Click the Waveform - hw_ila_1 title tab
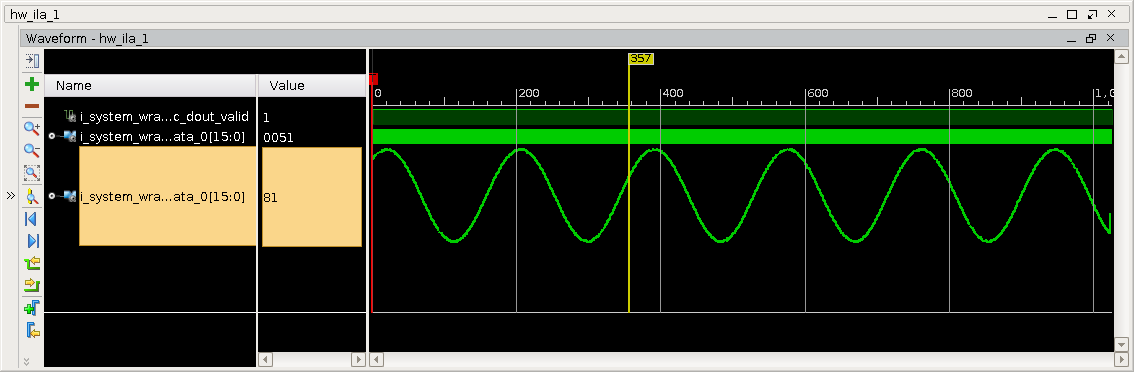The image size is (1134, 372). click(88, 38)
